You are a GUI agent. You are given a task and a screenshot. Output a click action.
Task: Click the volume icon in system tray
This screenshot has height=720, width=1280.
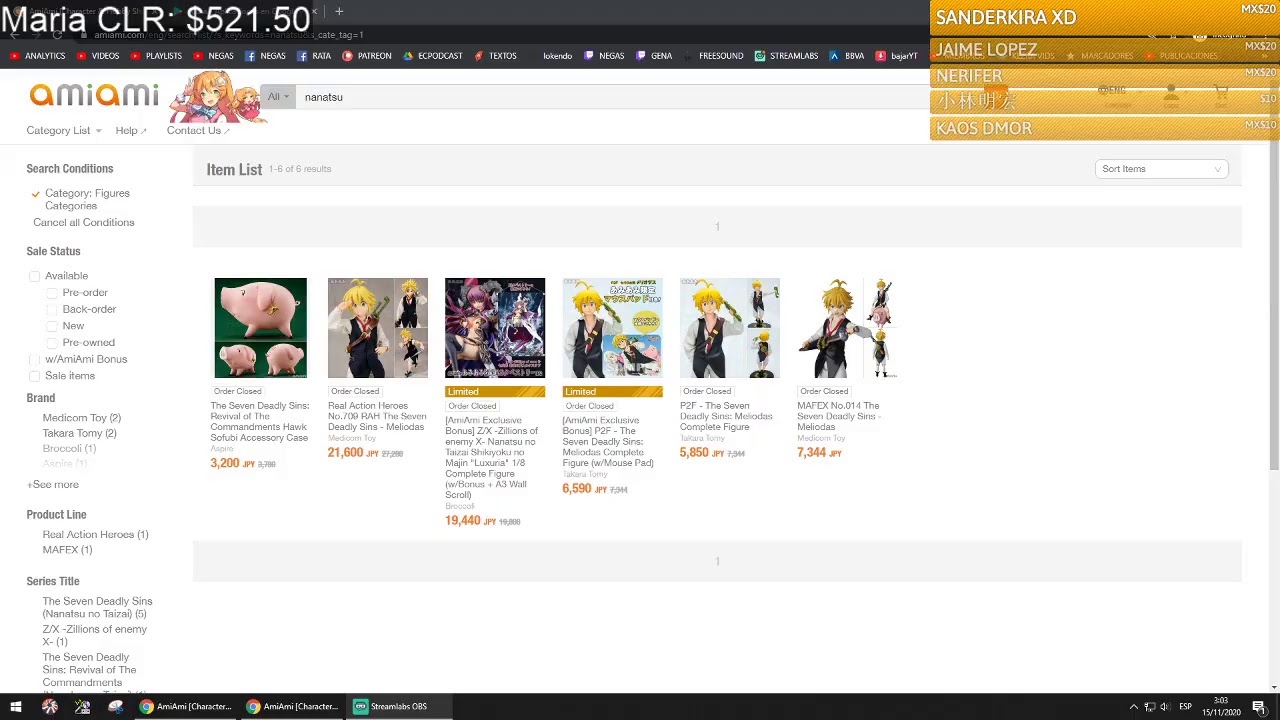[x=1164, y=707]
